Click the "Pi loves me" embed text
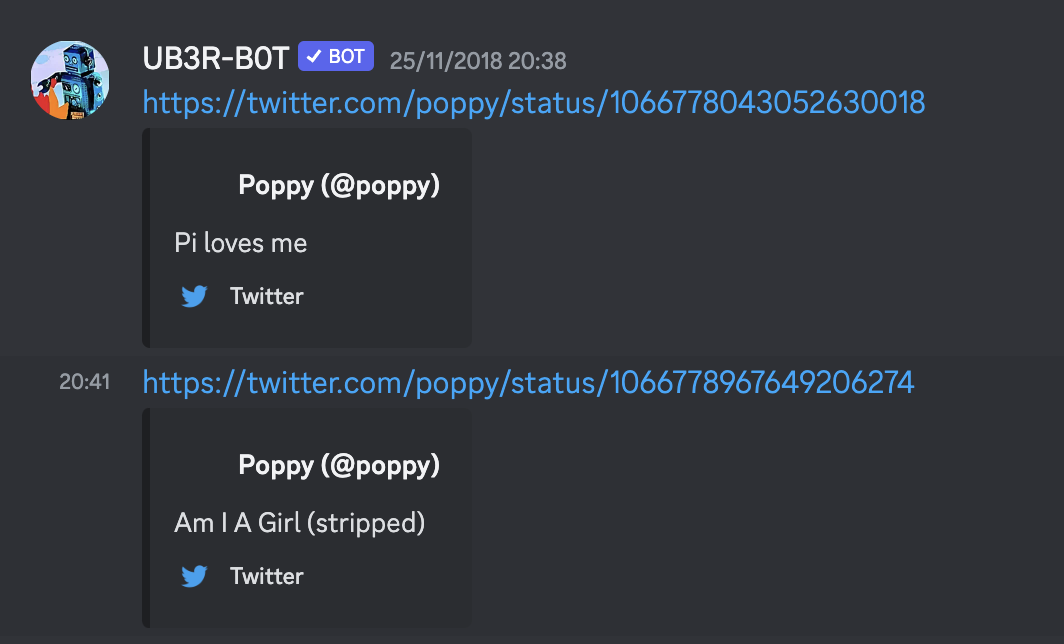 pos(241,242)
